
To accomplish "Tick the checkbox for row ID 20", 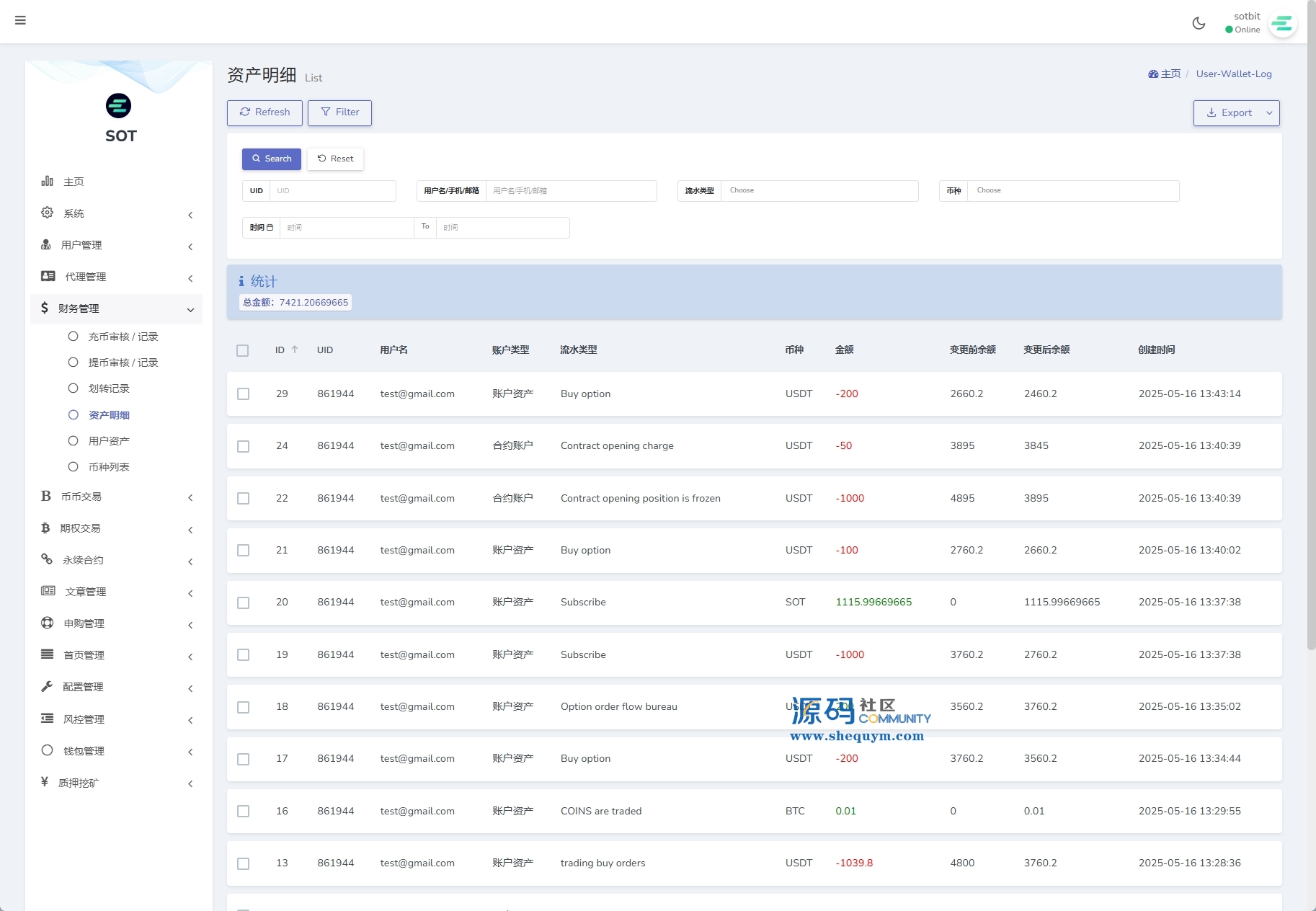I will [x=243, y=603].
